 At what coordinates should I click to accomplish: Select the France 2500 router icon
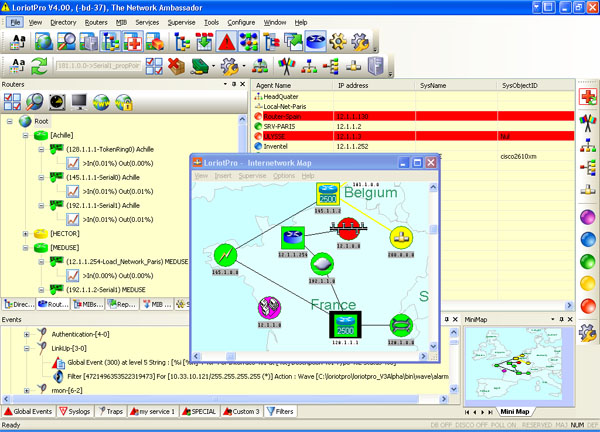click(x=344, y=325)
